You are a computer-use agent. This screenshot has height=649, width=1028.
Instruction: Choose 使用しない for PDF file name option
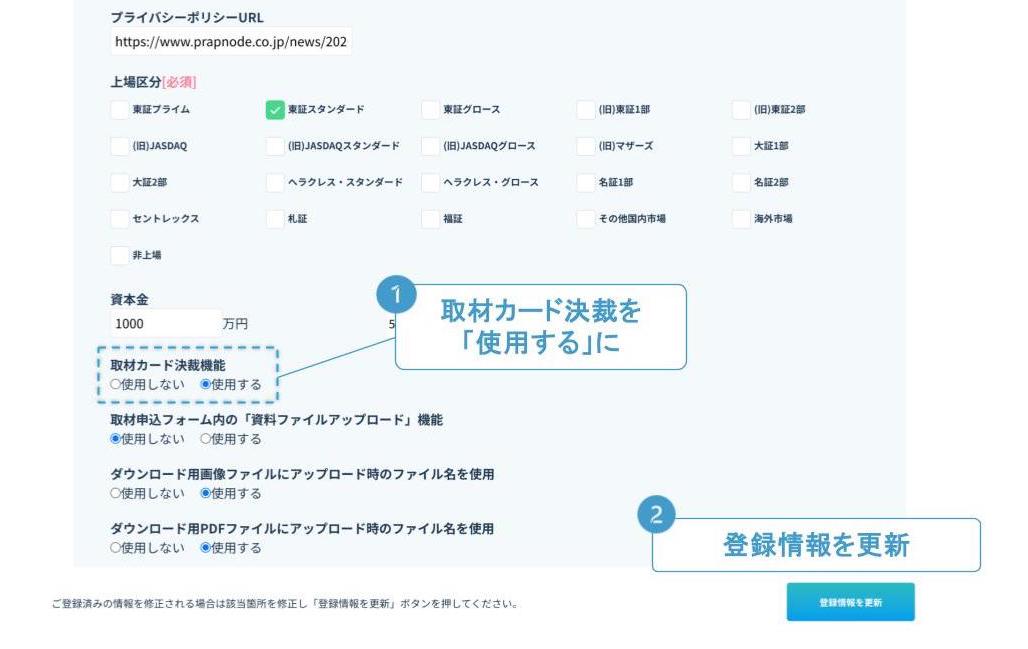click(x=116, y=548)
